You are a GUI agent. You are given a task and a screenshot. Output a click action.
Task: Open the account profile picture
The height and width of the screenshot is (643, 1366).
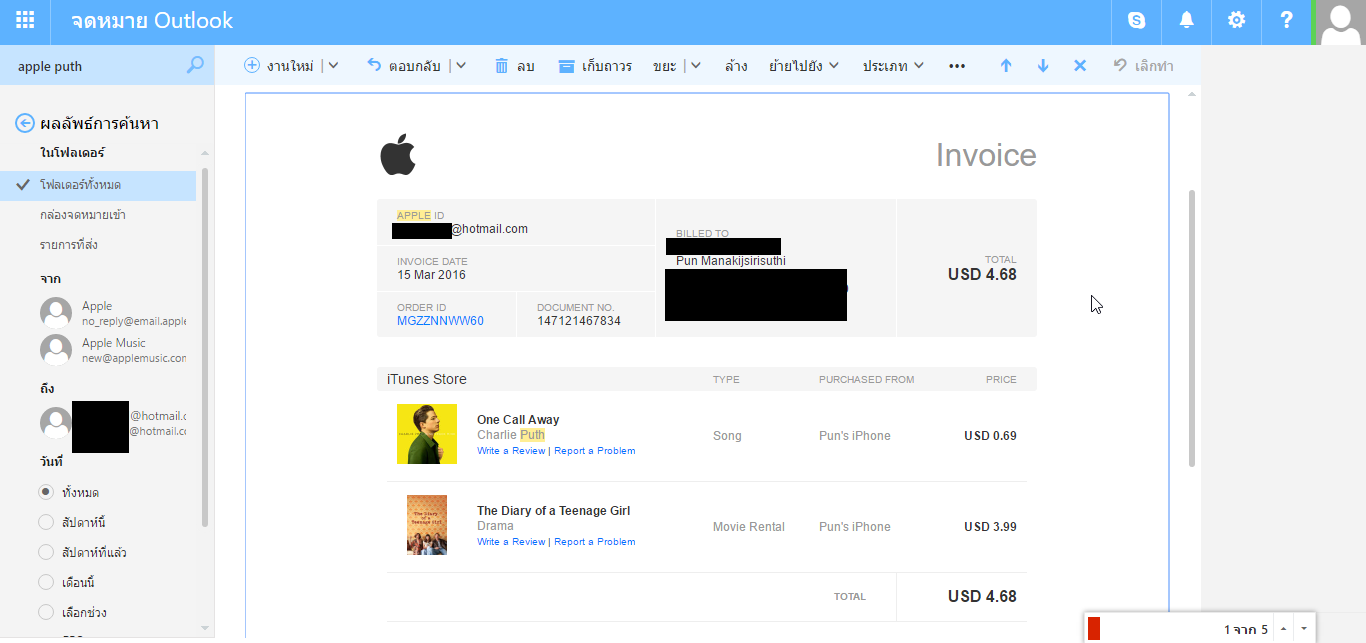[x=1341, y=22]
